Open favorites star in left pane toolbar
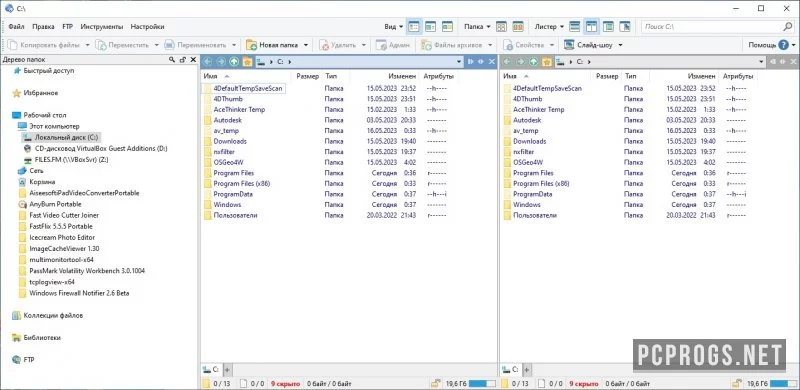The height and width of the screenshot is (390, 800). coord(247,62)
